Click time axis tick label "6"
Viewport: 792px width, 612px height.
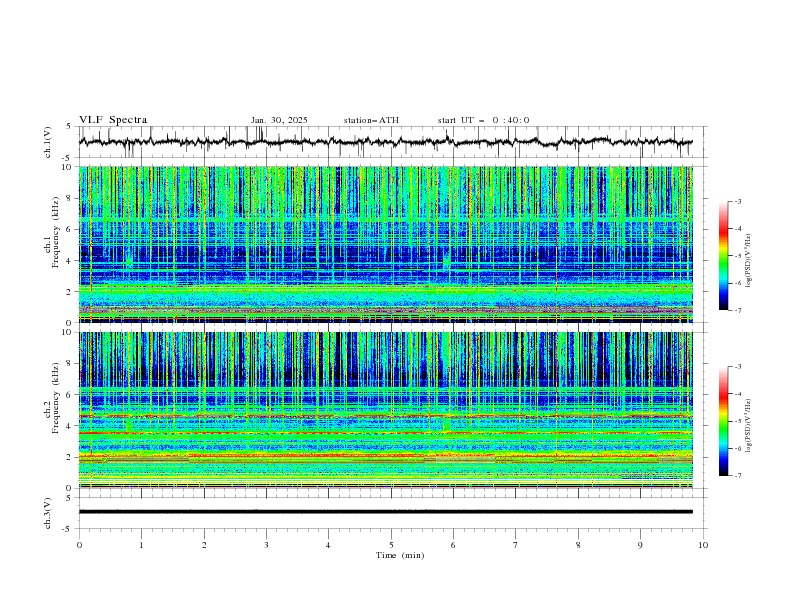(453, 545)
